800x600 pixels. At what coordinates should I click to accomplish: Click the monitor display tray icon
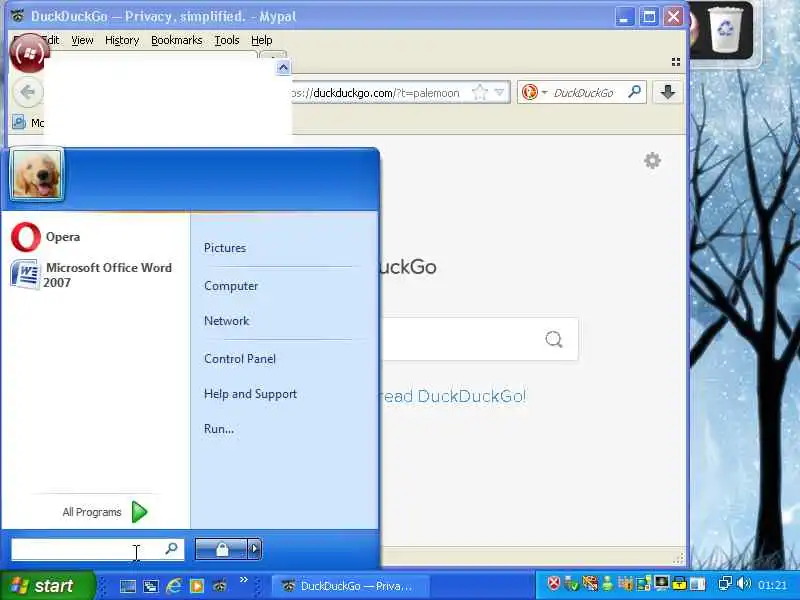pos(662,583)
